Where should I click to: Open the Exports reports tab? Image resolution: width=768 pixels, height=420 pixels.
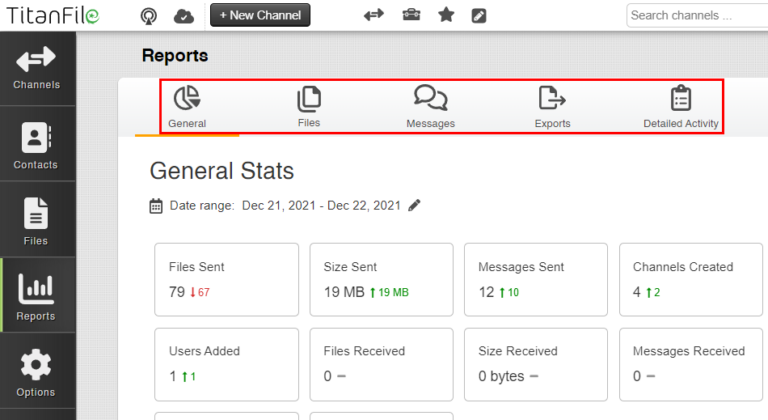[x=552, y=106]
